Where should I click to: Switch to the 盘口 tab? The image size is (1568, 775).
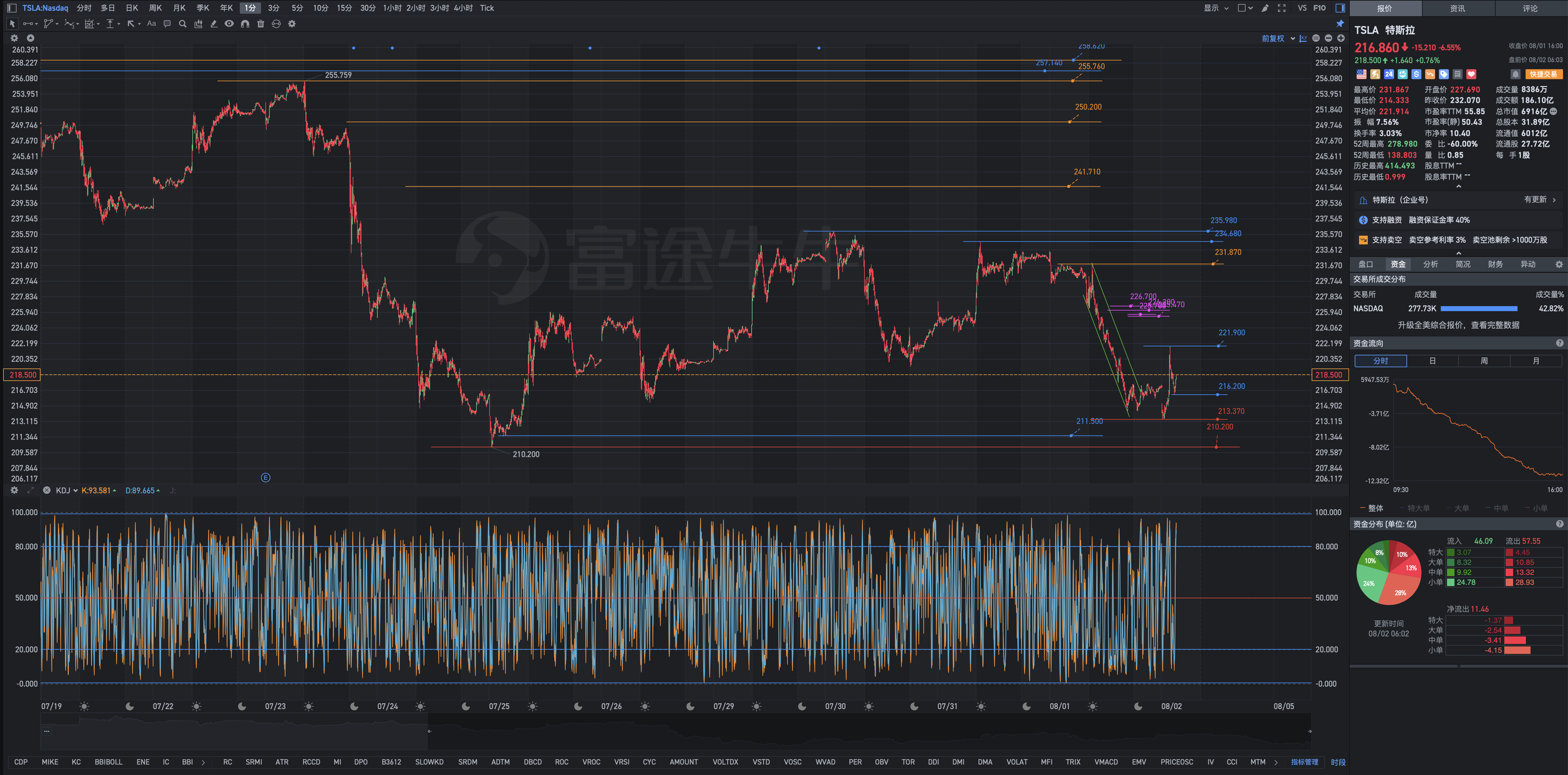point(1366,264)
